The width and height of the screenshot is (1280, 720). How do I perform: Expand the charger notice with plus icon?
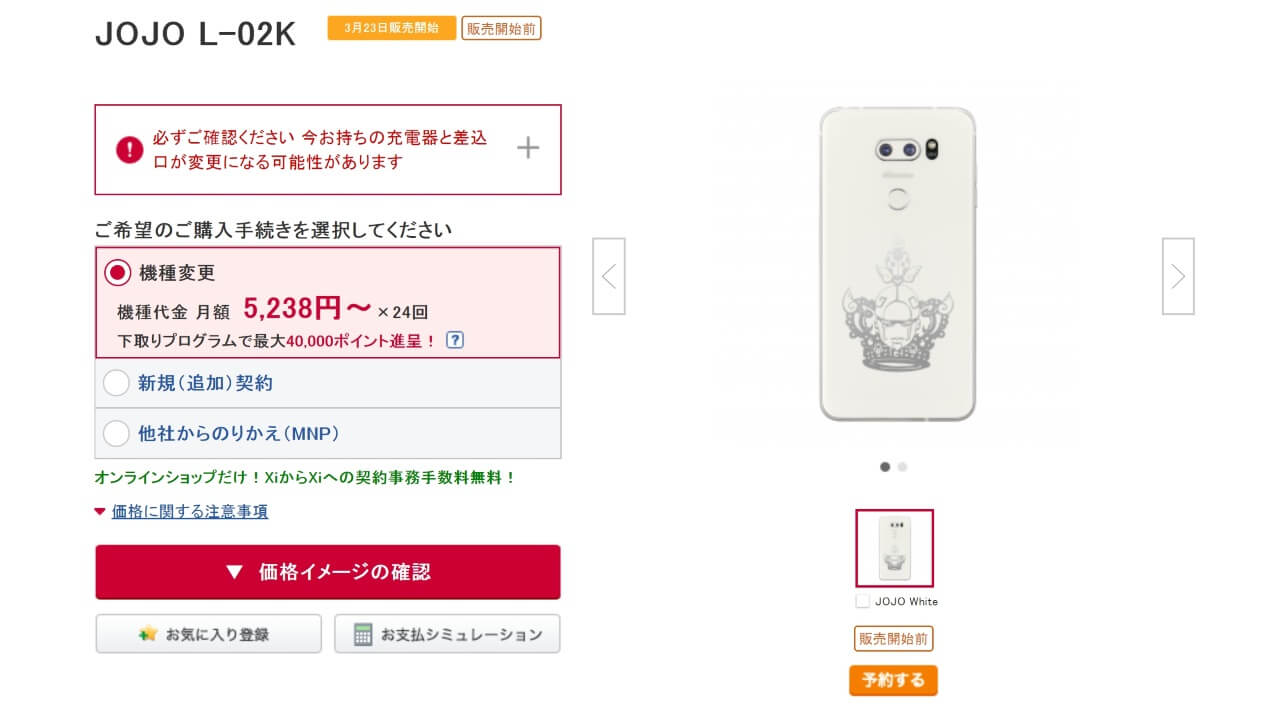point(528,149)
